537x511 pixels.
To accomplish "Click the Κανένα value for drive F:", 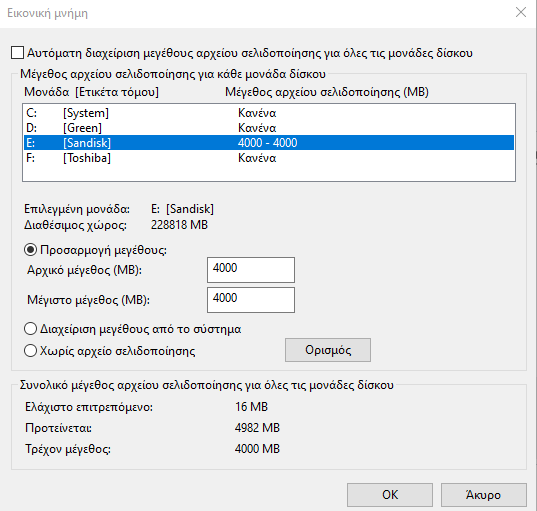I will (x=257, y=158).
